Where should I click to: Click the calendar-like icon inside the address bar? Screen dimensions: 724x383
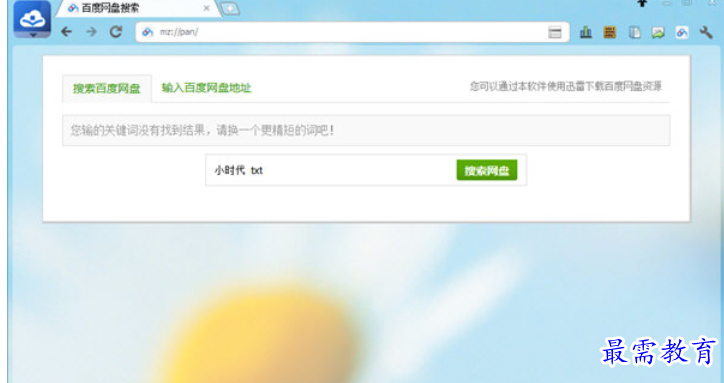[x=555, y=32]
